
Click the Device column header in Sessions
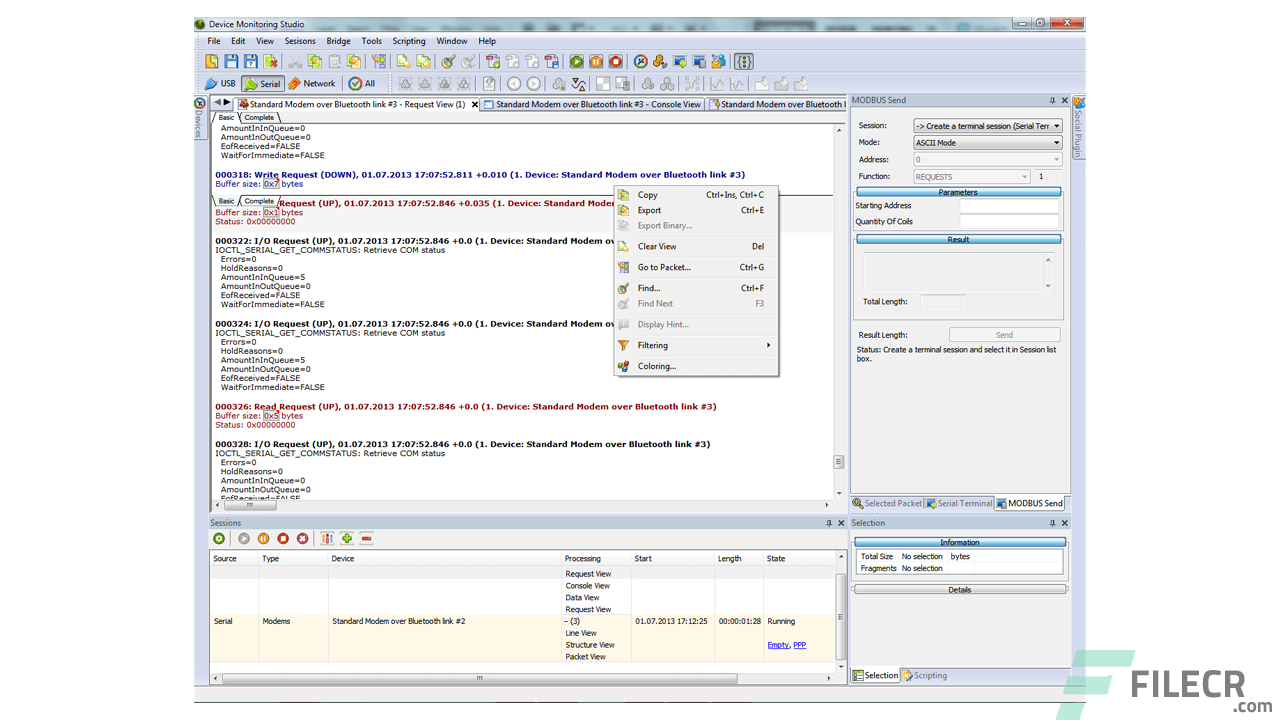(445, 559)
